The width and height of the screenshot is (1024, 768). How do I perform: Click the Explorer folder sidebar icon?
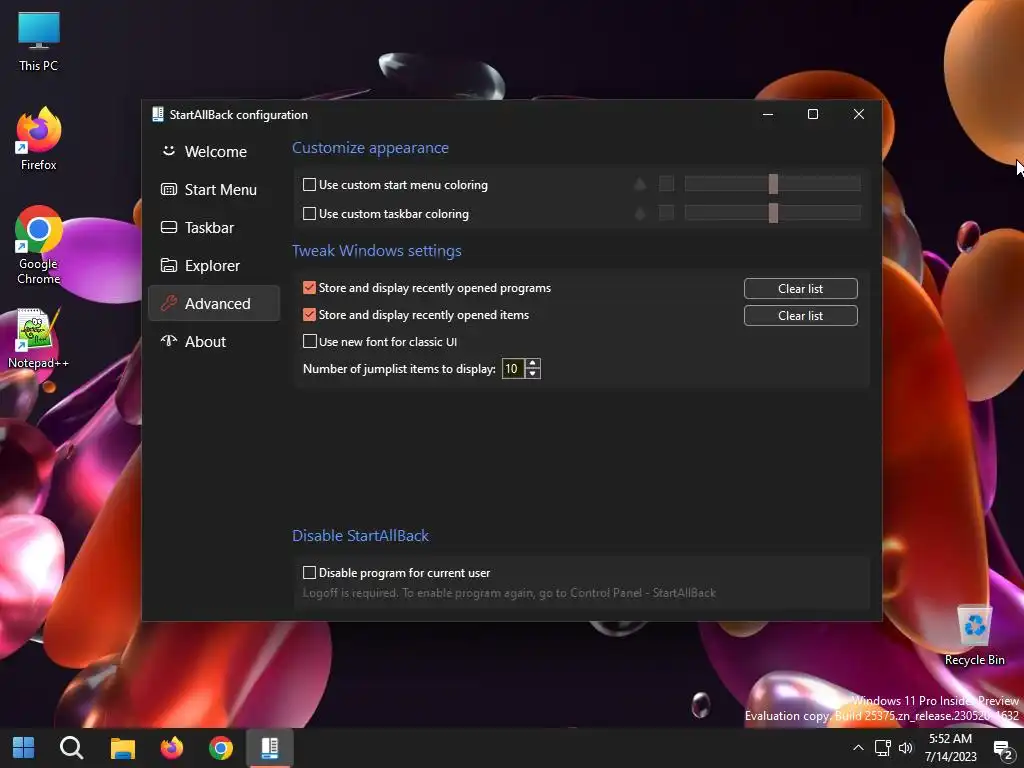(x=168, y=265)
